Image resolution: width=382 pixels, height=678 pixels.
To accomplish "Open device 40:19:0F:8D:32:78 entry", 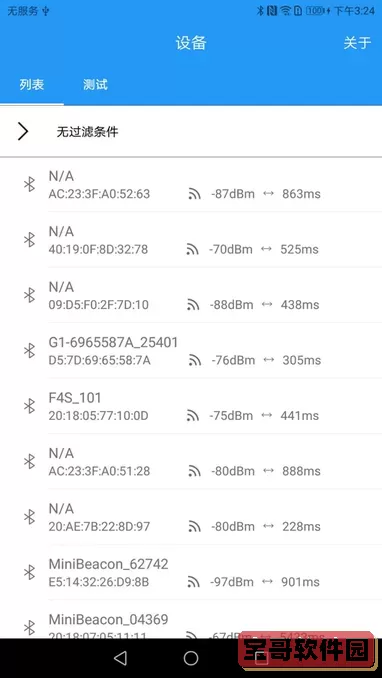I will (x=191, y=240).
